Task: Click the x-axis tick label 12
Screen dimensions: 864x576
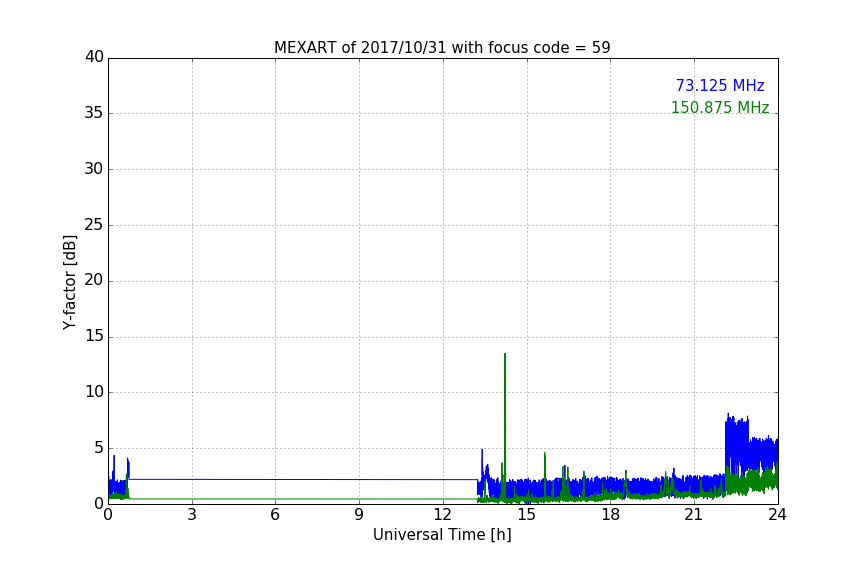Action: [442, 515]
